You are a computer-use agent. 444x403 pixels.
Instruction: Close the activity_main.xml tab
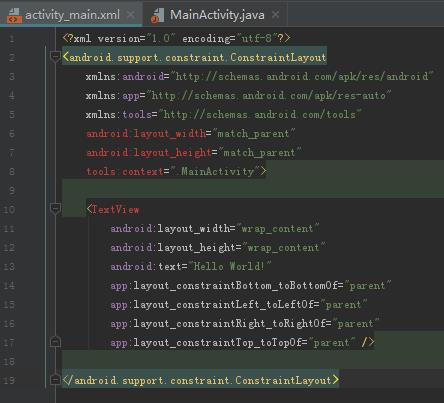pyautogui.click(x=131, y=15)
